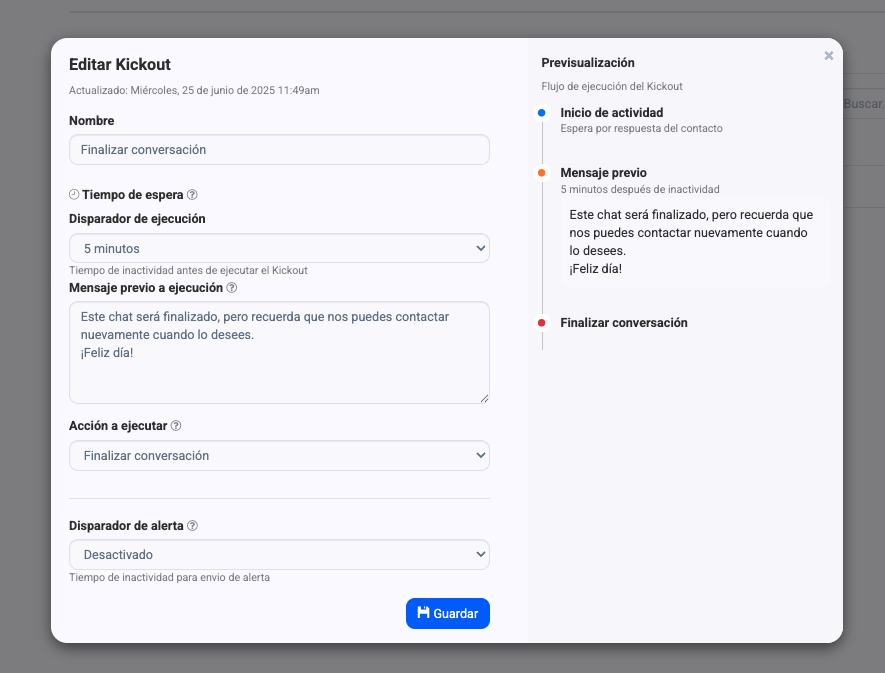Open help for Disparador de alerta
Screen dimensions: 885x673
click(193, 525)
